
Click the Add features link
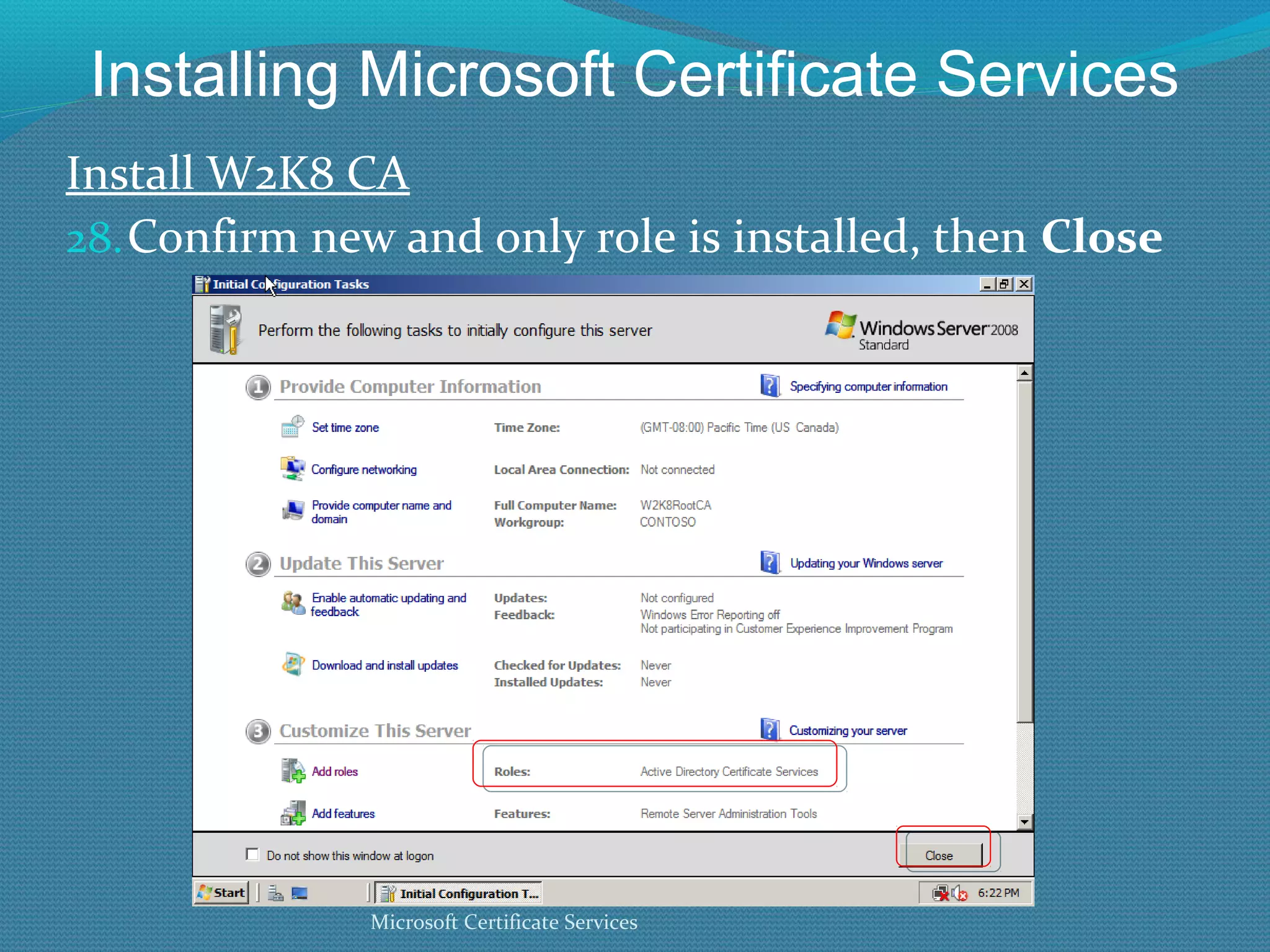[343, 813]
